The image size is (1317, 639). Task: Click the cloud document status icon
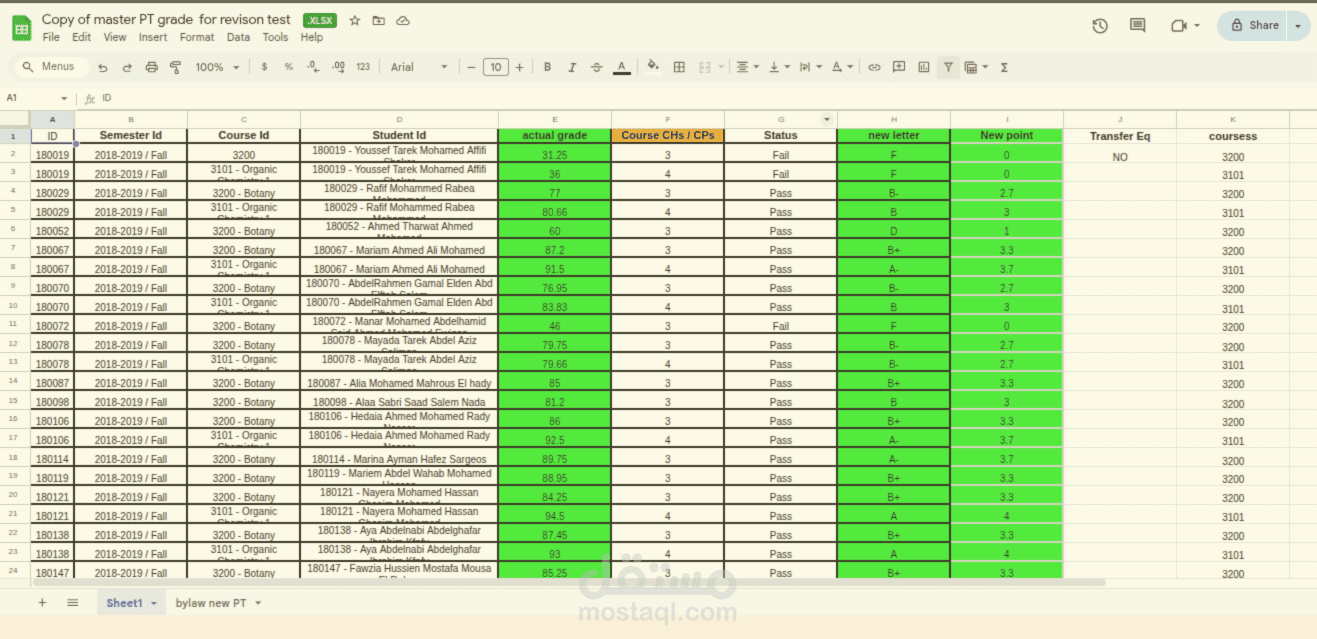[403, 20]
